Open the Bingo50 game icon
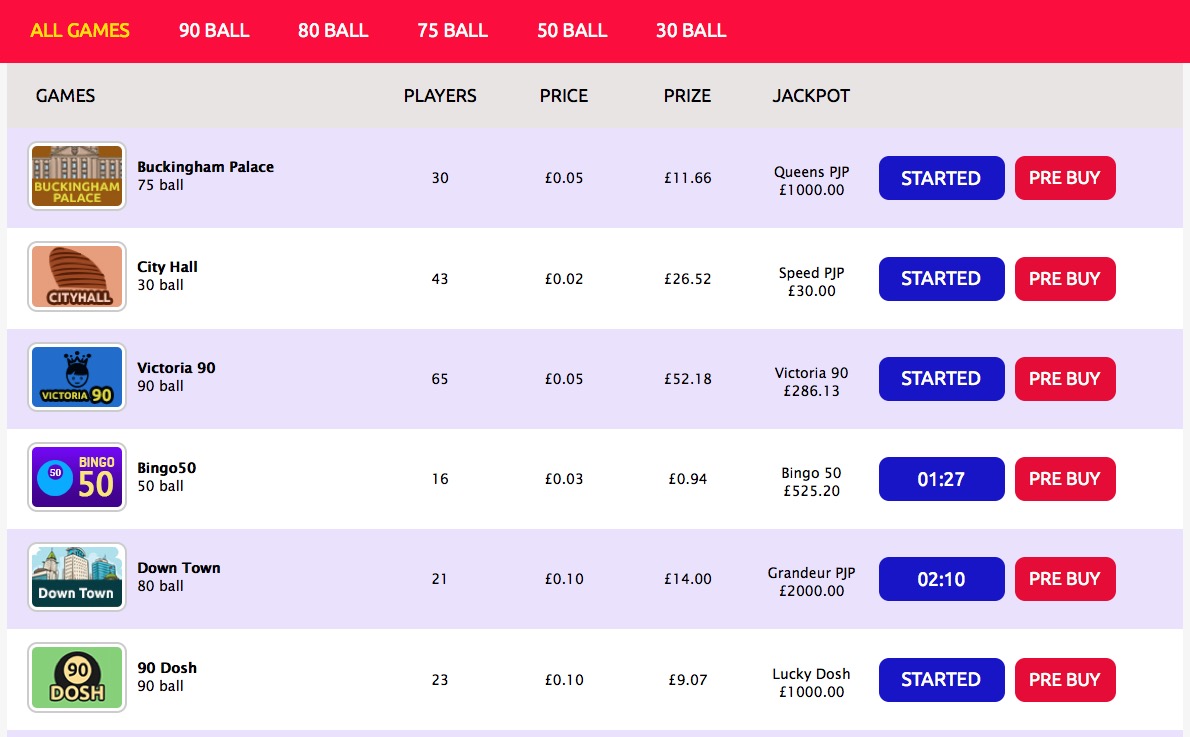 (x=76, y=478)
